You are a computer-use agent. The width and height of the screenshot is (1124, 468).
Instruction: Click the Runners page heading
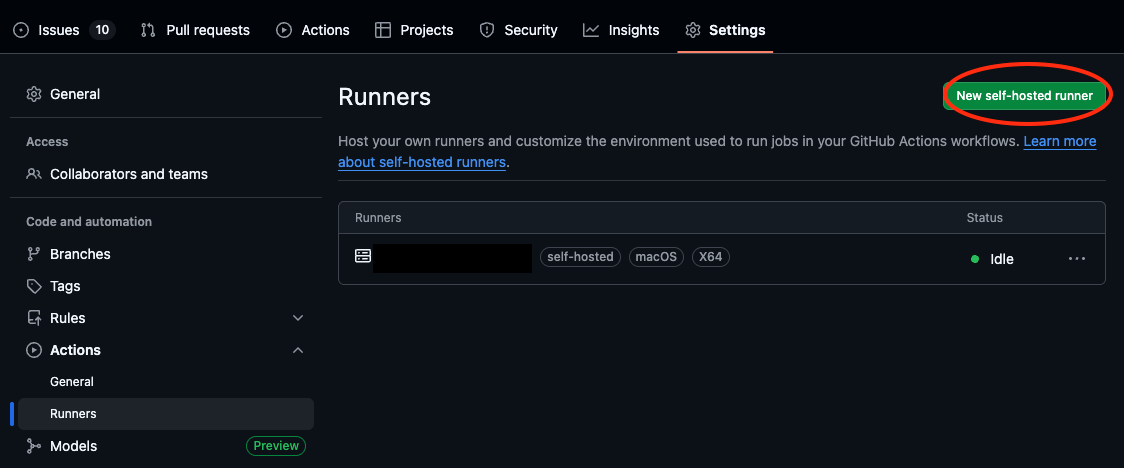pyautogui.click(x=384, y=97)
